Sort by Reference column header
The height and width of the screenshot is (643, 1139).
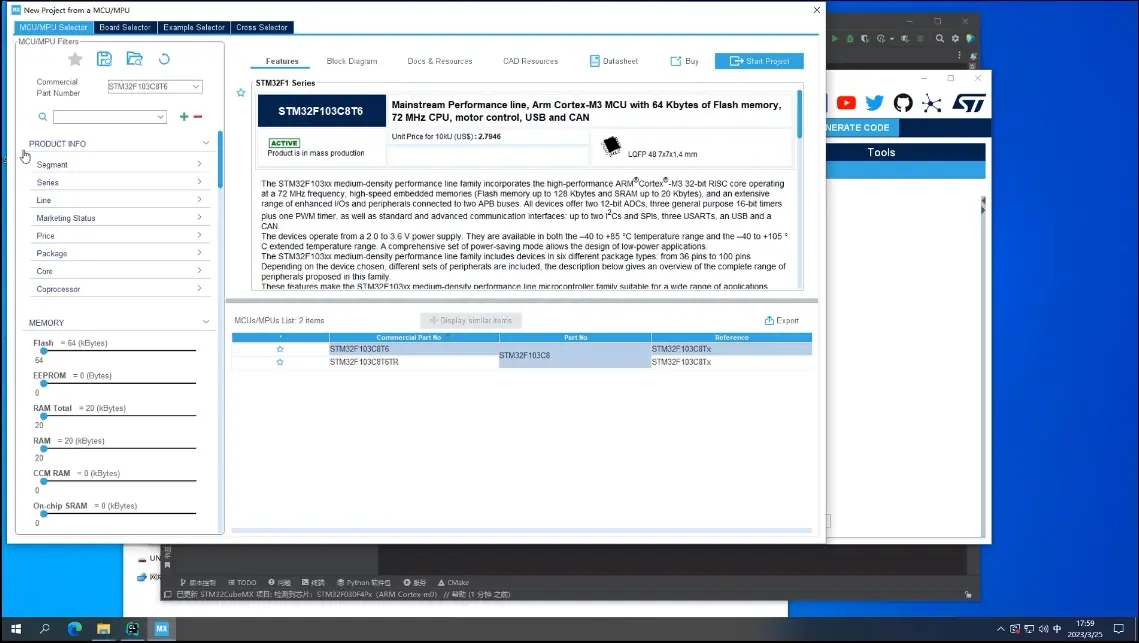[731, 337]
